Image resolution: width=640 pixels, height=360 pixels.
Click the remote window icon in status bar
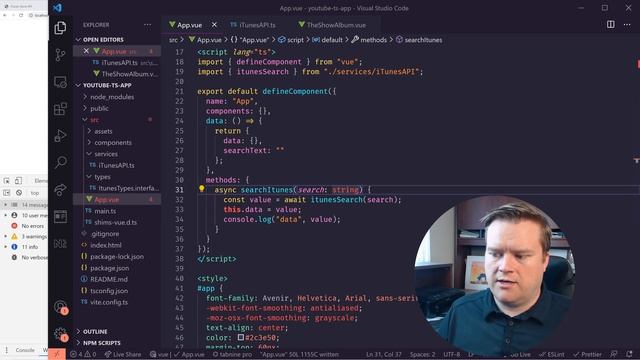click(x=57, y=354)
